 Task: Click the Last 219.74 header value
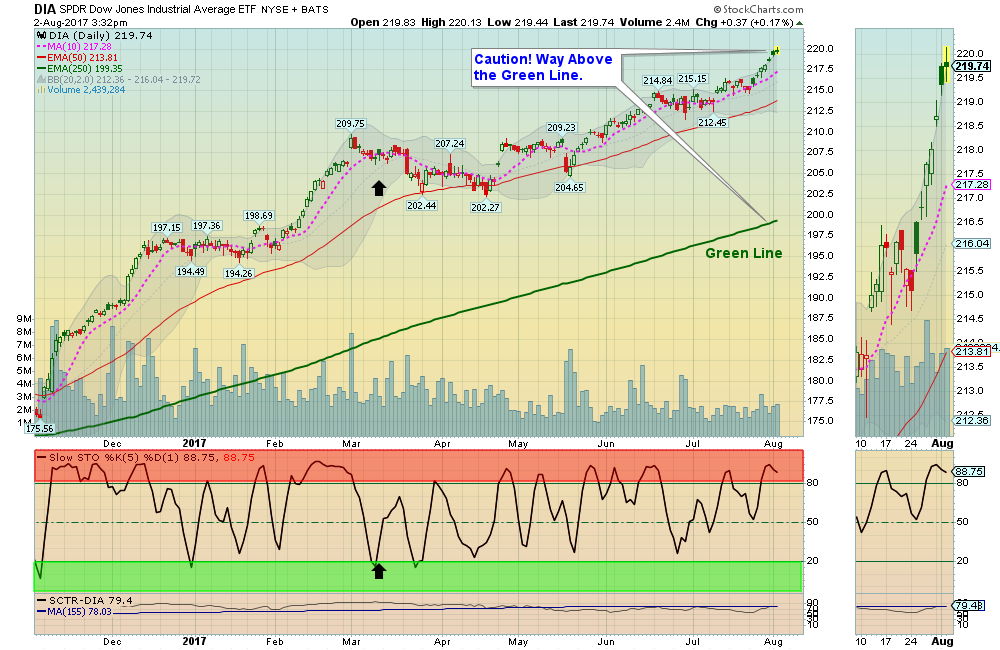pos(584,22)
